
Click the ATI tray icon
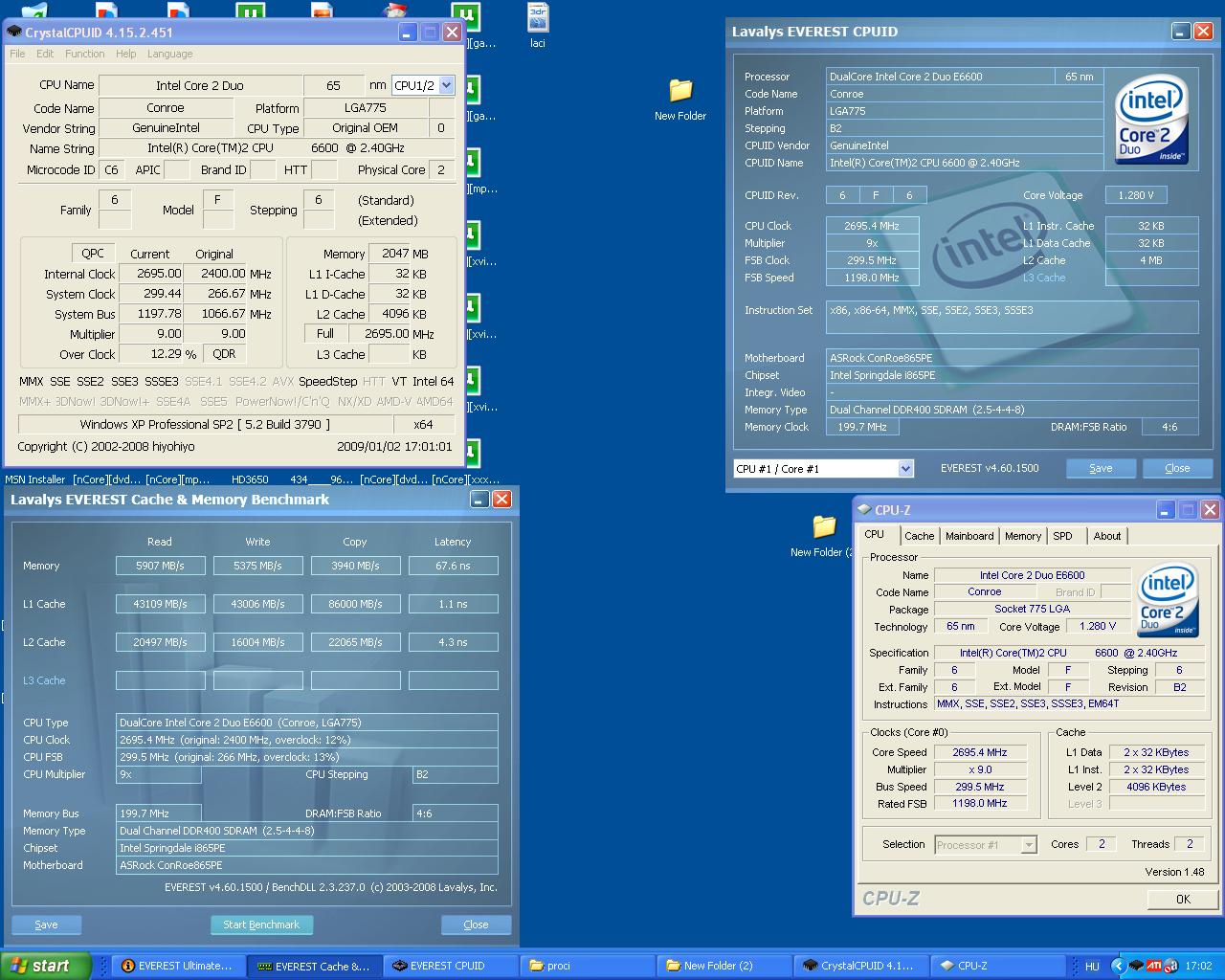point(1153,967)
